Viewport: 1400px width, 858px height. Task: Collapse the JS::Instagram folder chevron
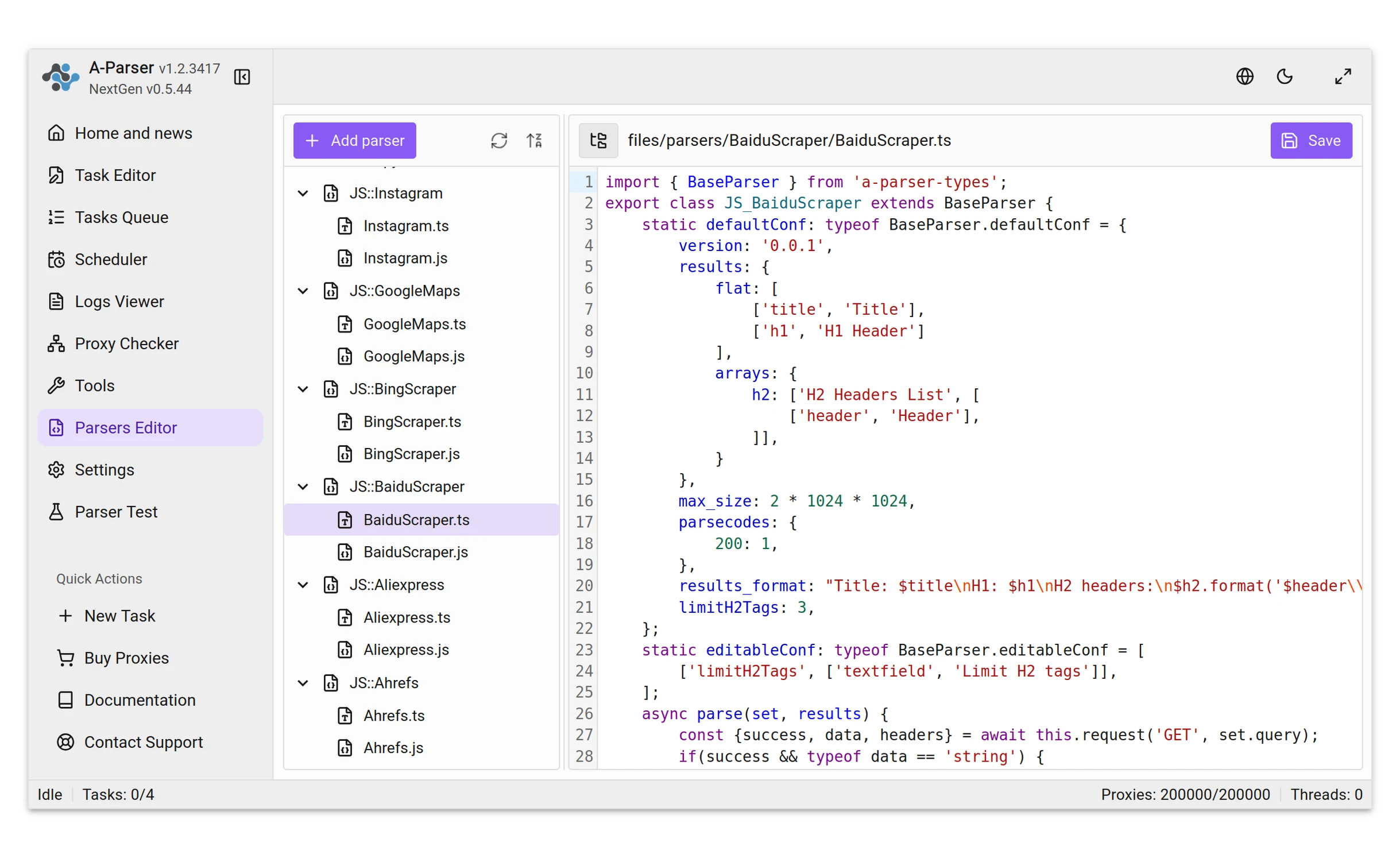click(303, 193)
